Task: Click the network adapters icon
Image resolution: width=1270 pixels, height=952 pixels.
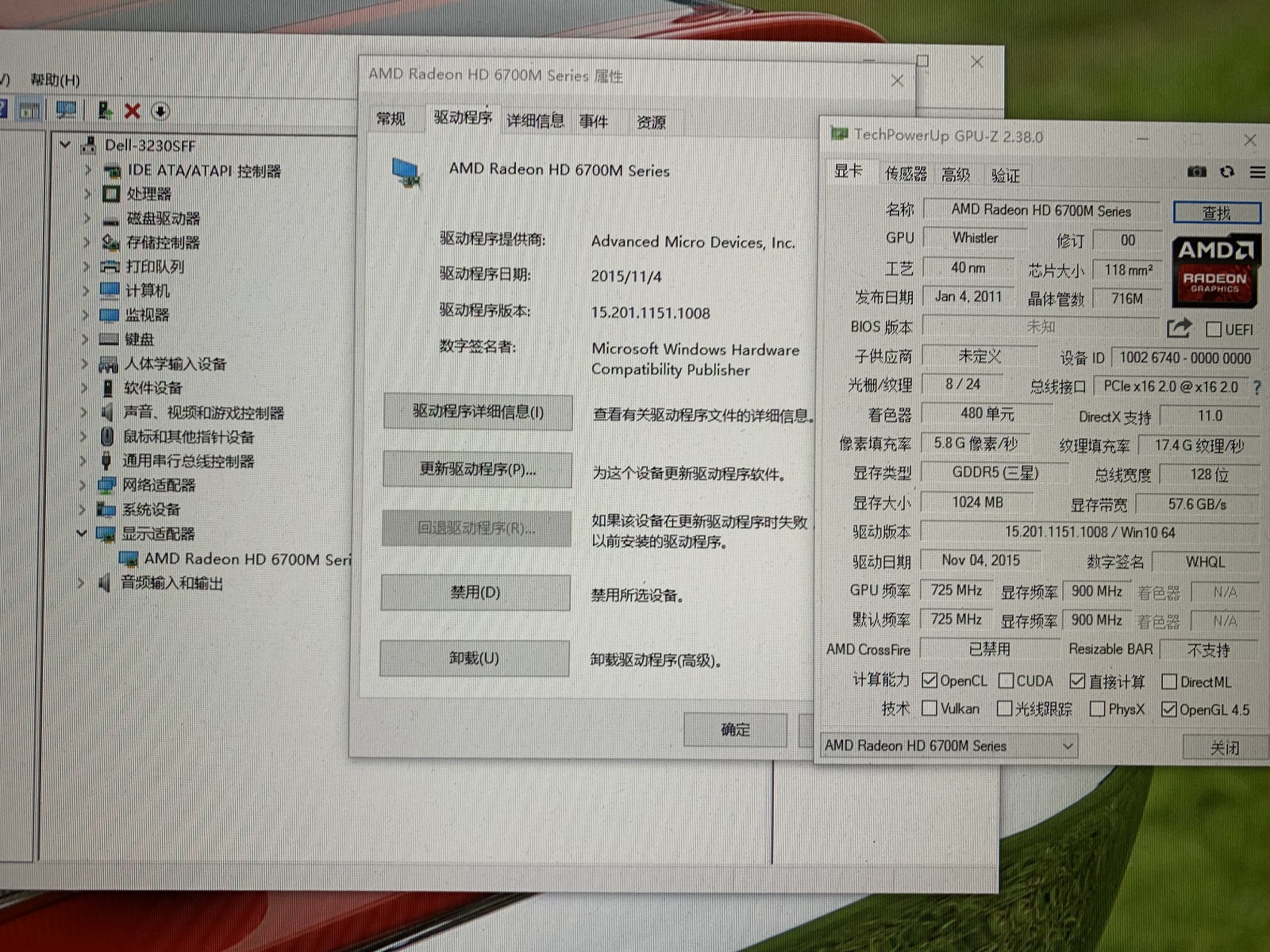Action: (106, 485)
